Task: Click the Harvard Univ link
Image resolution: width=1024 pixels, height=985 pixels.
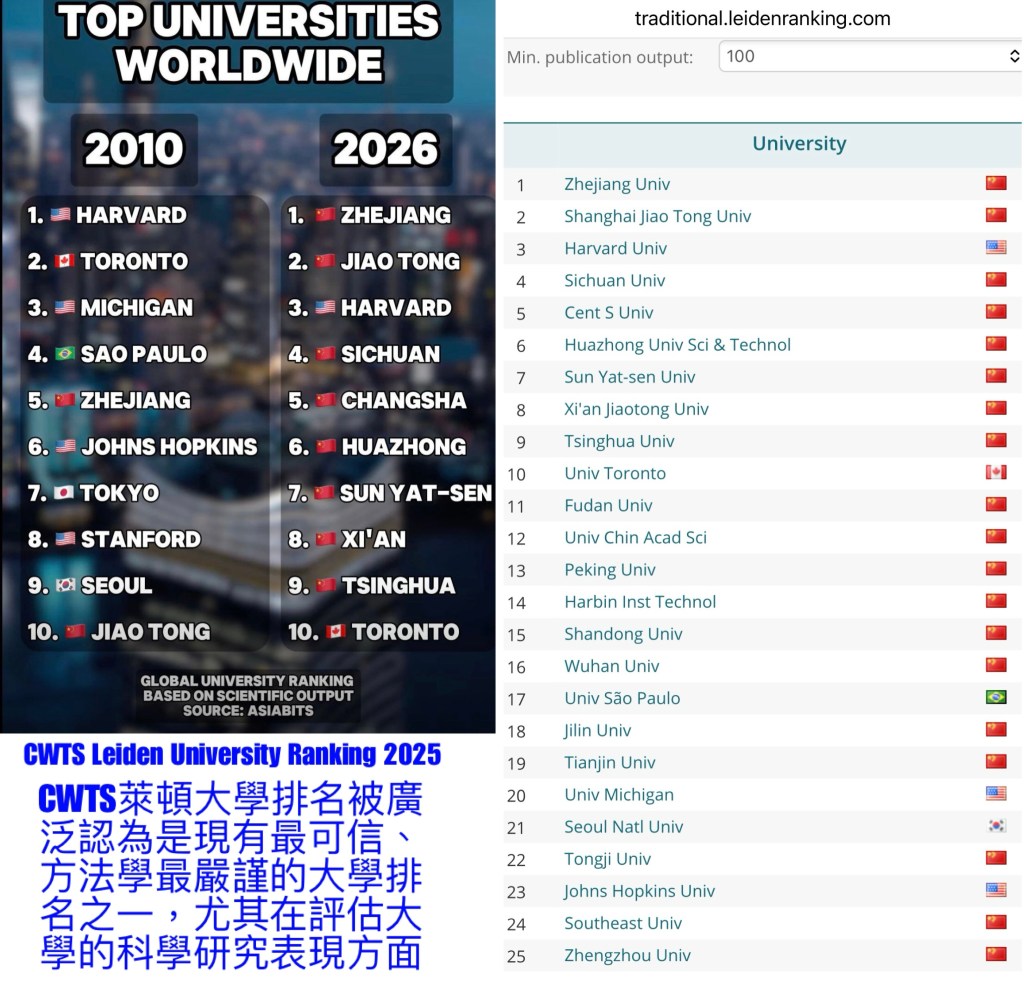Action: [x=615, y=248]
